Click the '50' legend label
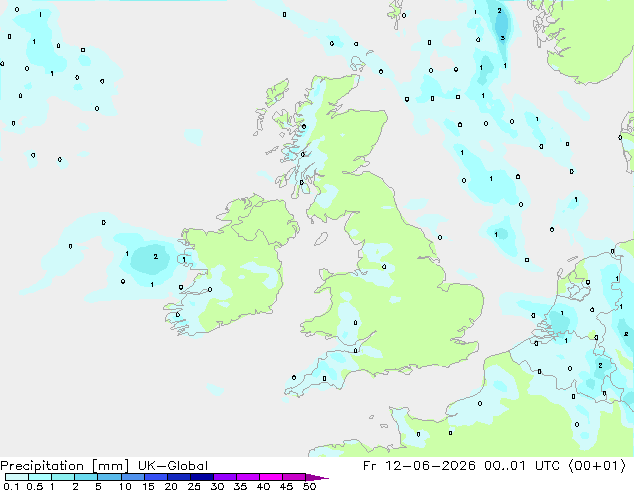The image size is (634, 490). tap(309, 486)
